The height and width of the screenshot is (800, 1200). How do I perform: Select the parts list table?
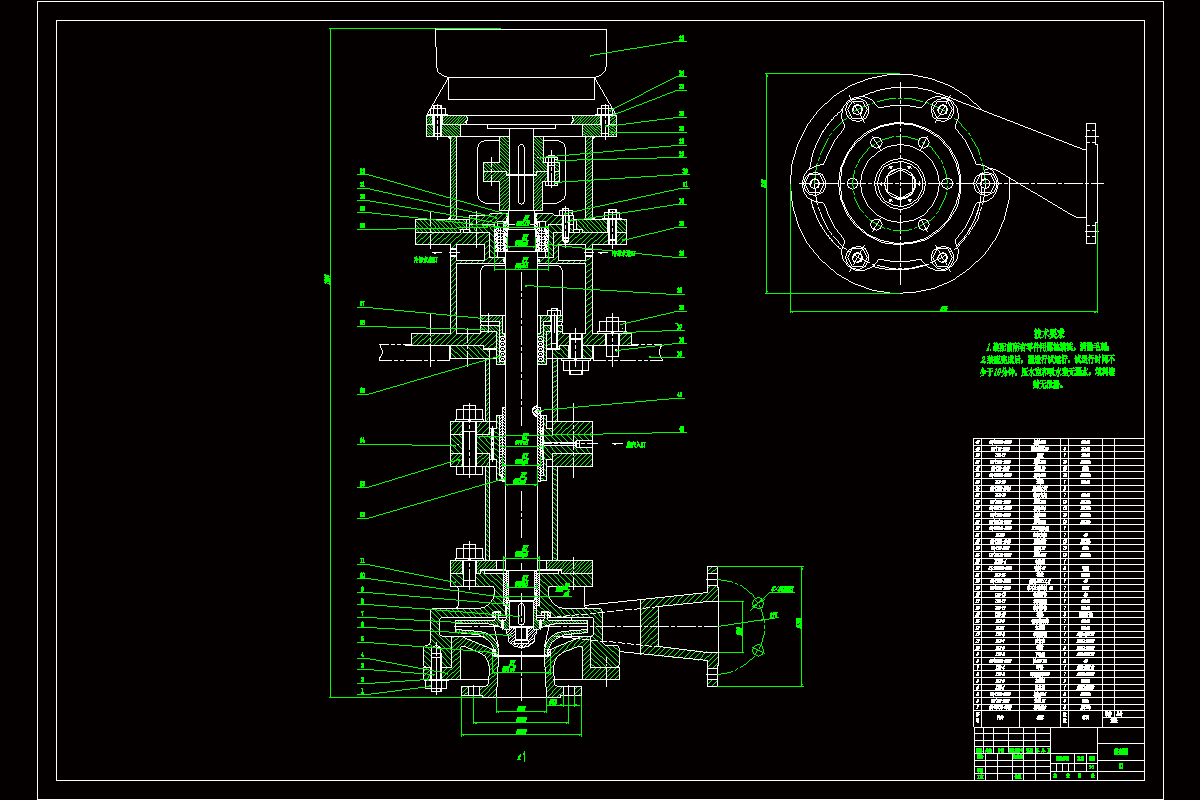pyautogui.click(x=1058, y=582)
